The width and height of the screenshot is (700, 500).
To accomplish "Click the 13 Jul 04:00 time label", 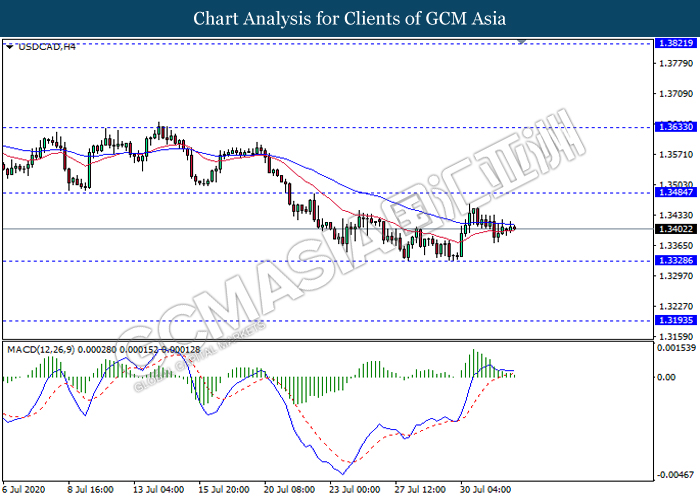I will click(158, 490).
